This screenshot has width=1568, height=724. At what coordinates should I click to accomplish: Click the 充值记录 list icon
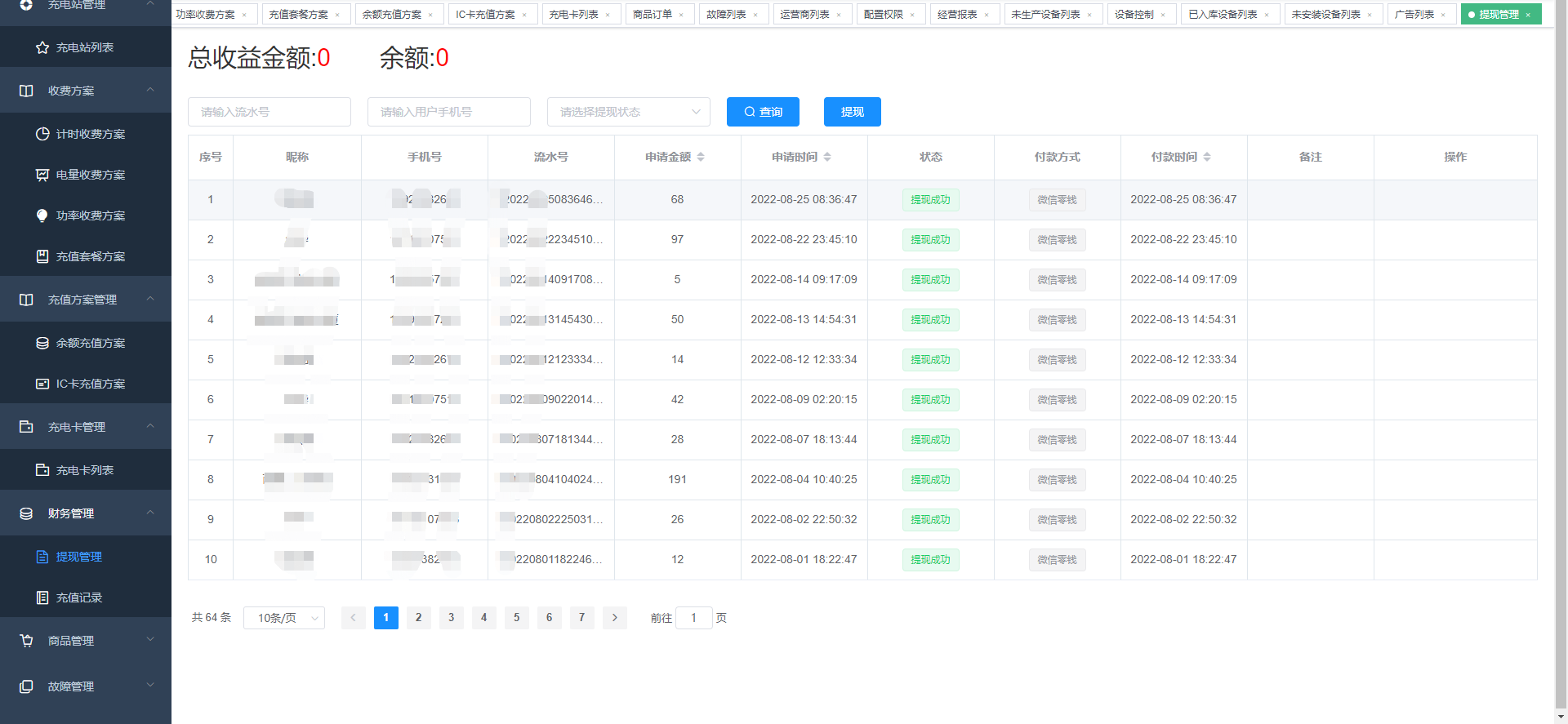[42, 597]
